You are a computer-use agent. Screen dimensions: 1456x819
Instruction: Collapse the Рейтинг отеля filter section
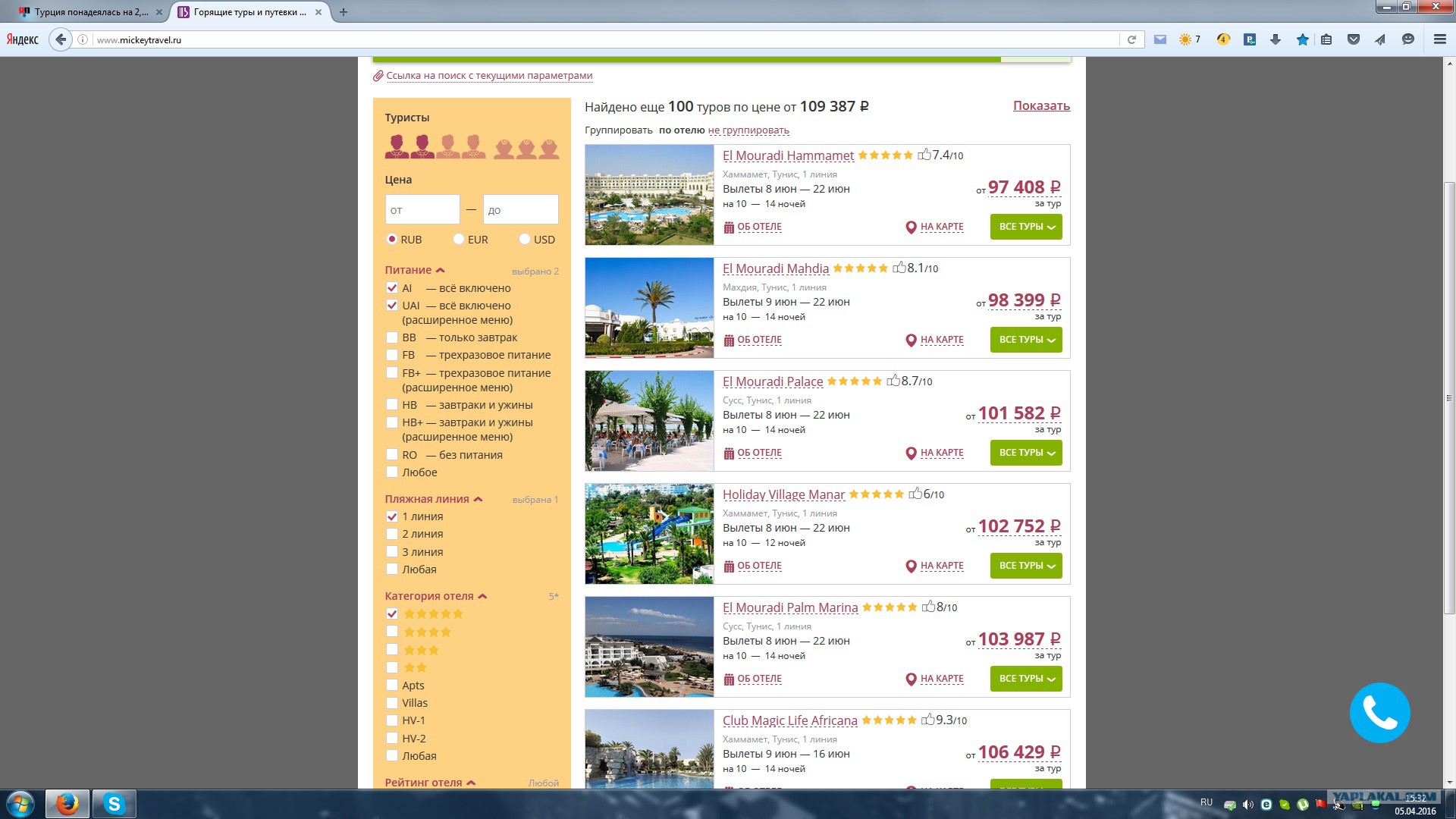click(430, 783)
